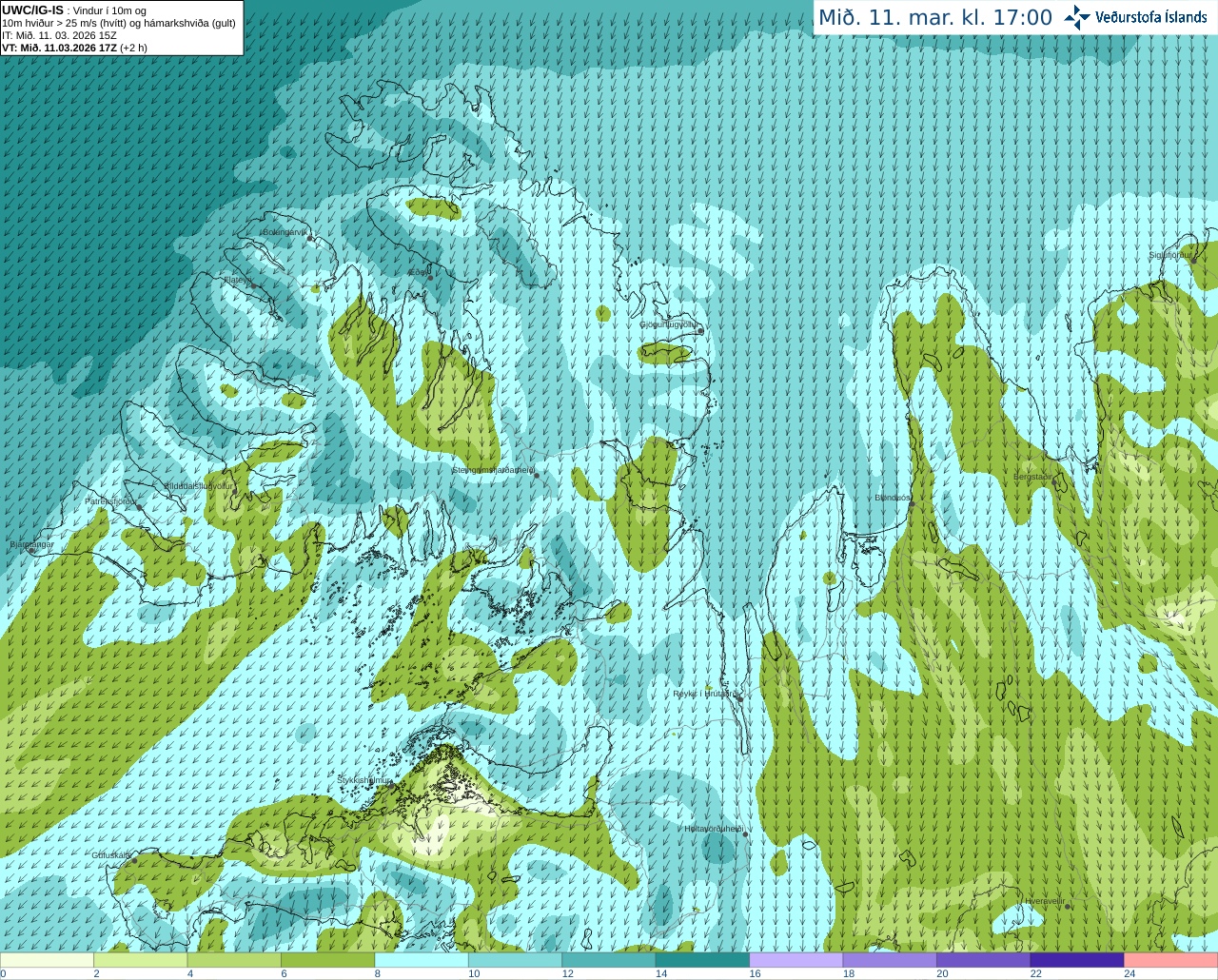Click the legend tick label '8'

tap(378, 973)
